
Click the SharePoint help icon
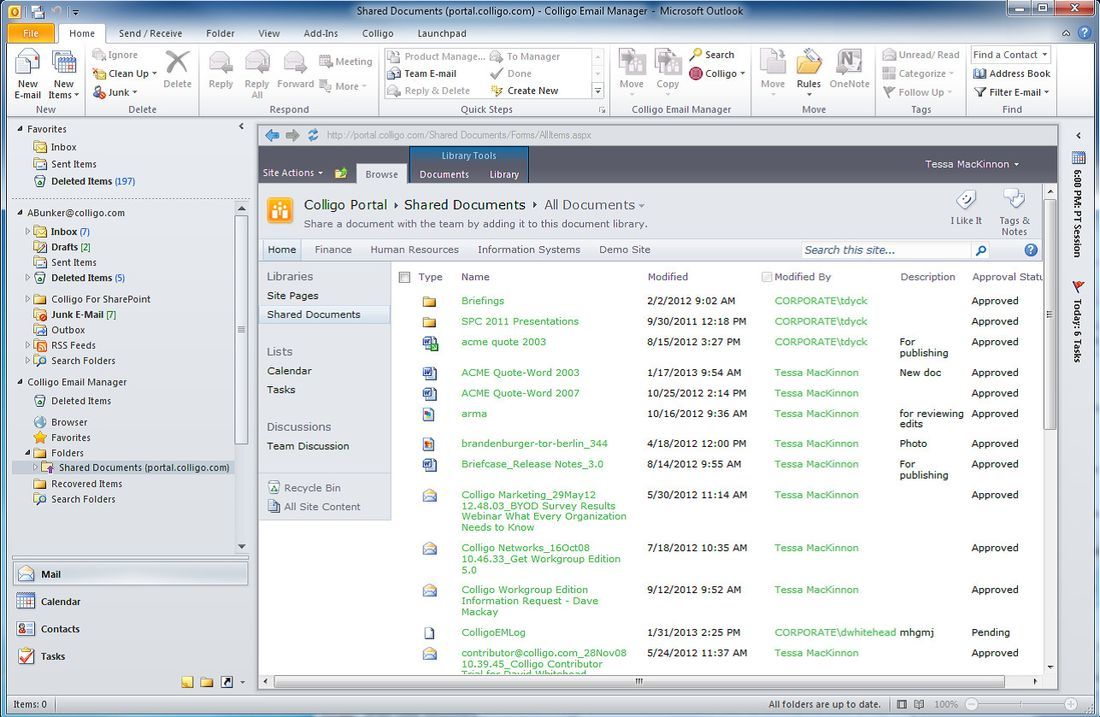point(1031,250)
